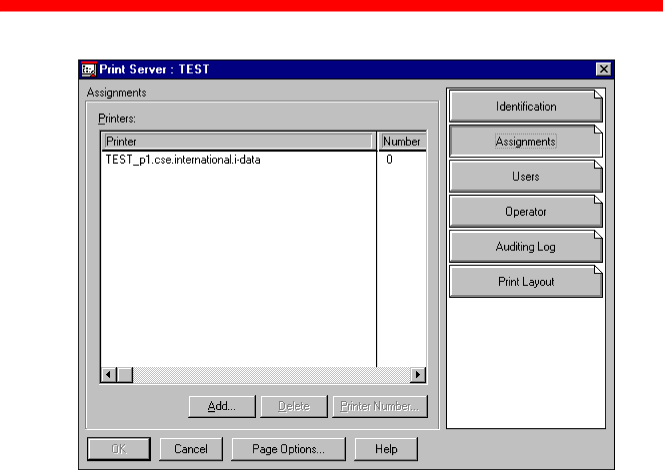This screenshot has height=470, width=663.
Task: Open the Help button
Action: click(386, 449)
